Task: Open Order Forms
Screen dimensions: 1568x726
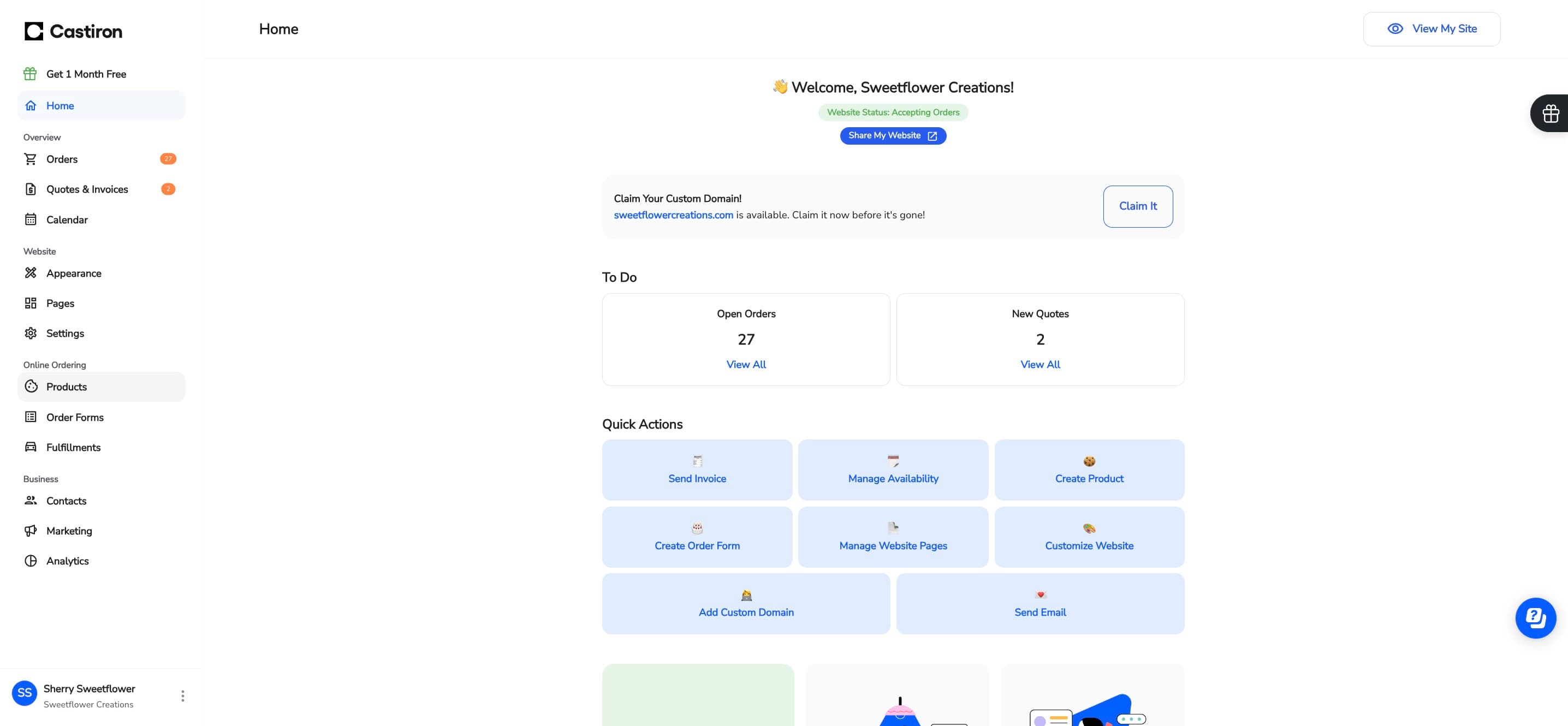Action: (x=101, y=417)
